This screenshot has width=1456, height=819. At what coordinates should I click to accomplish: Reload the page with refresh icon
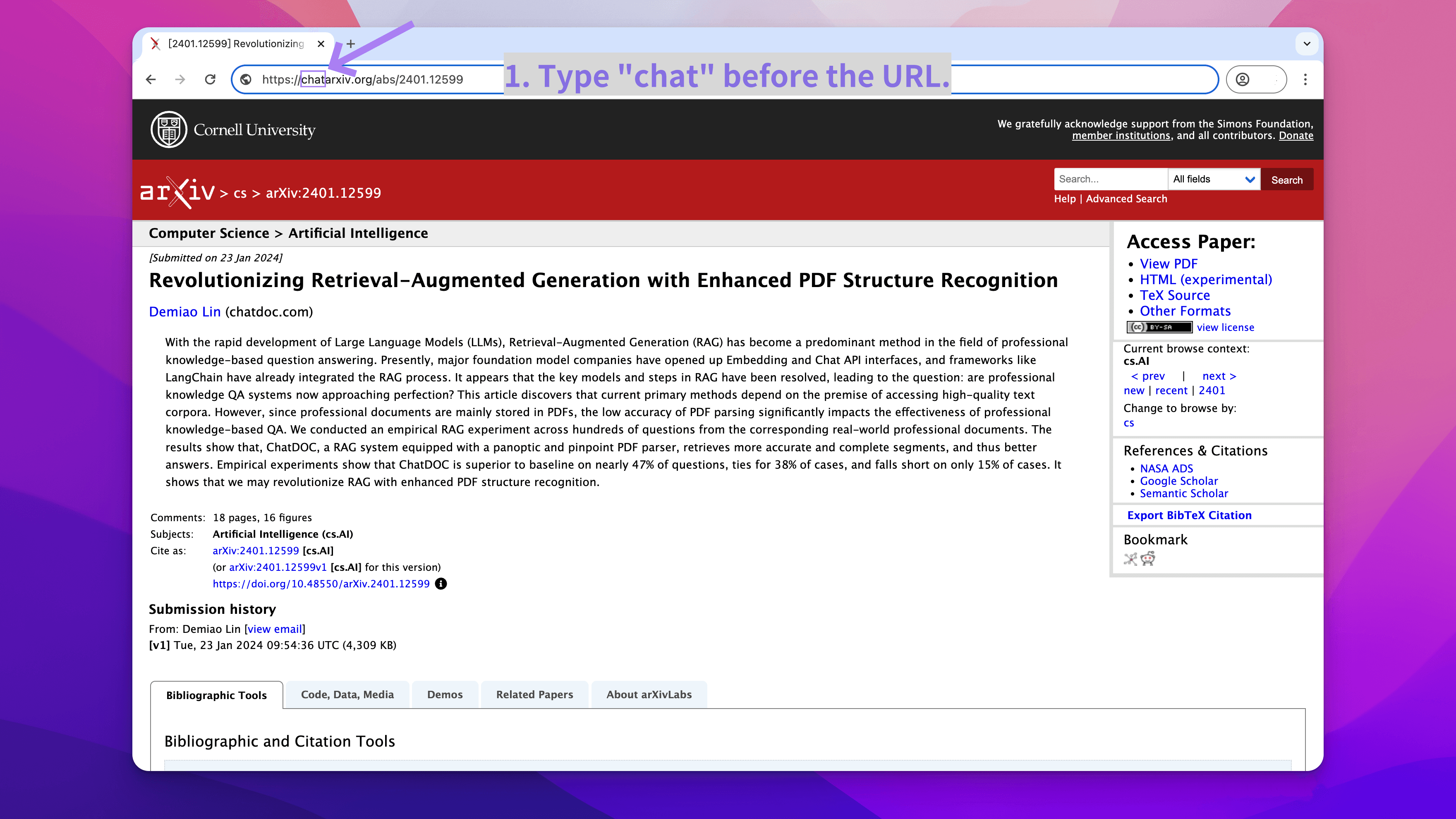(x=210, y=80)
